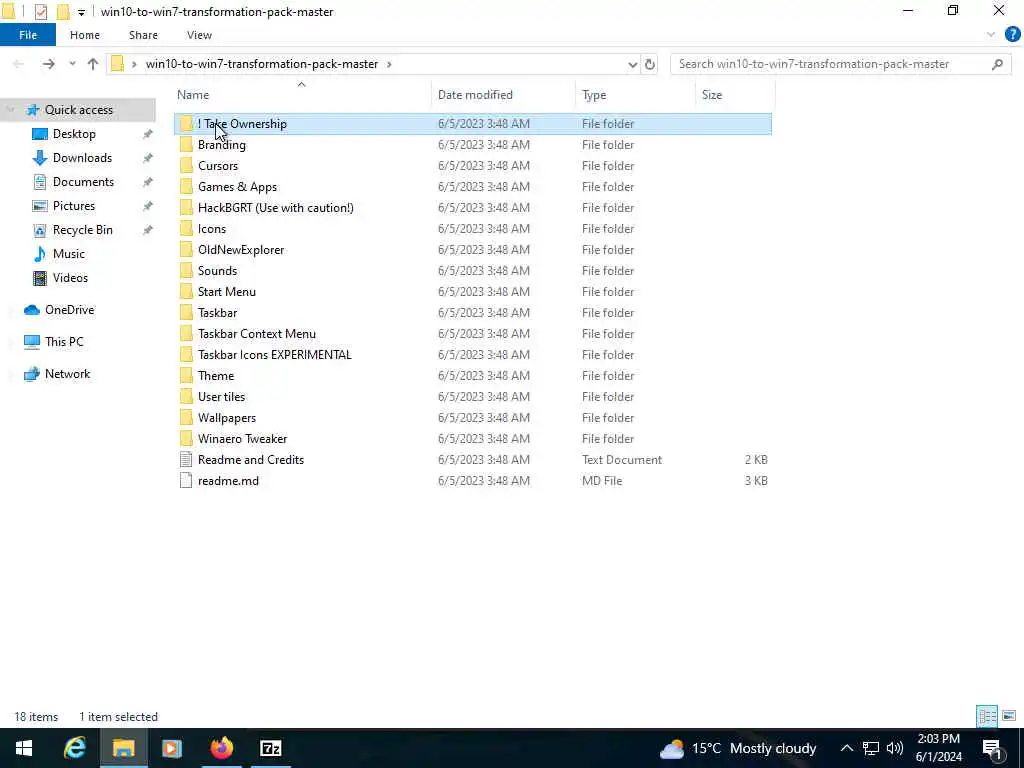The width and height of the screenshot is (1024, 768).
Task: Go up one folder level
Action: point(93,64)
